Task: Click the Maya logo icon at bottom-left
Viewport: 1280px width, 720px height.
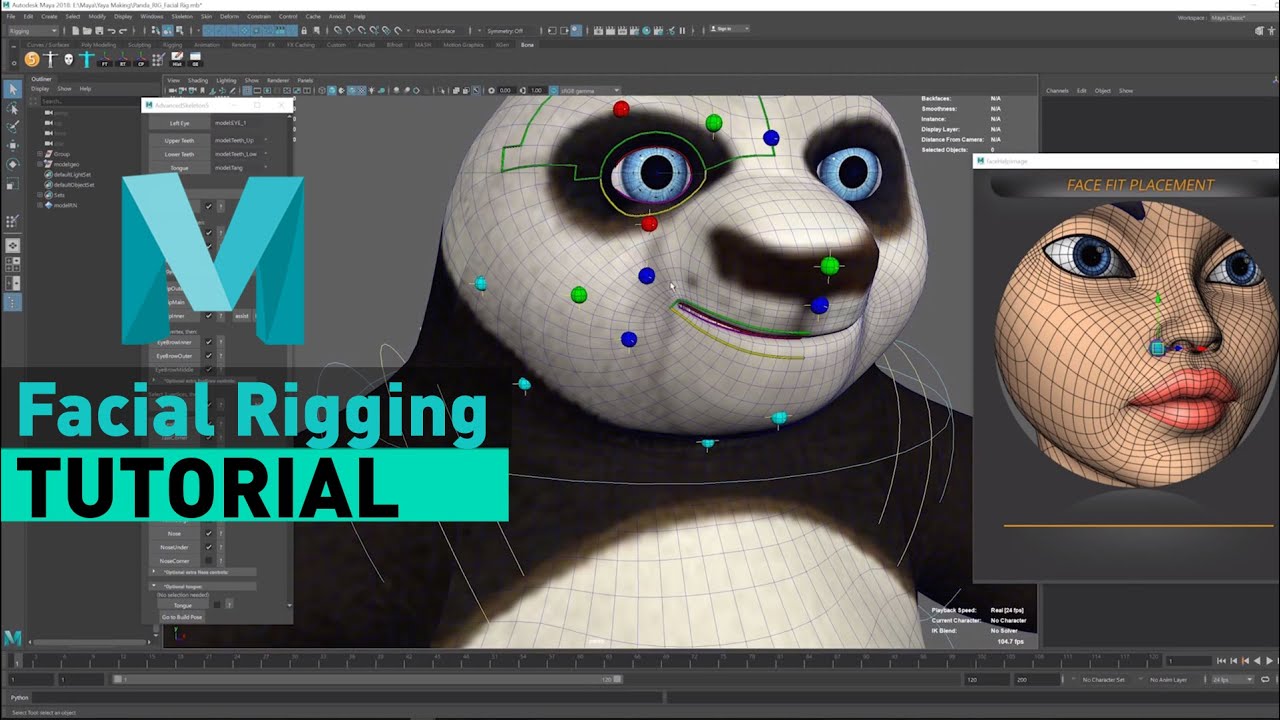Action: point(13,638)
